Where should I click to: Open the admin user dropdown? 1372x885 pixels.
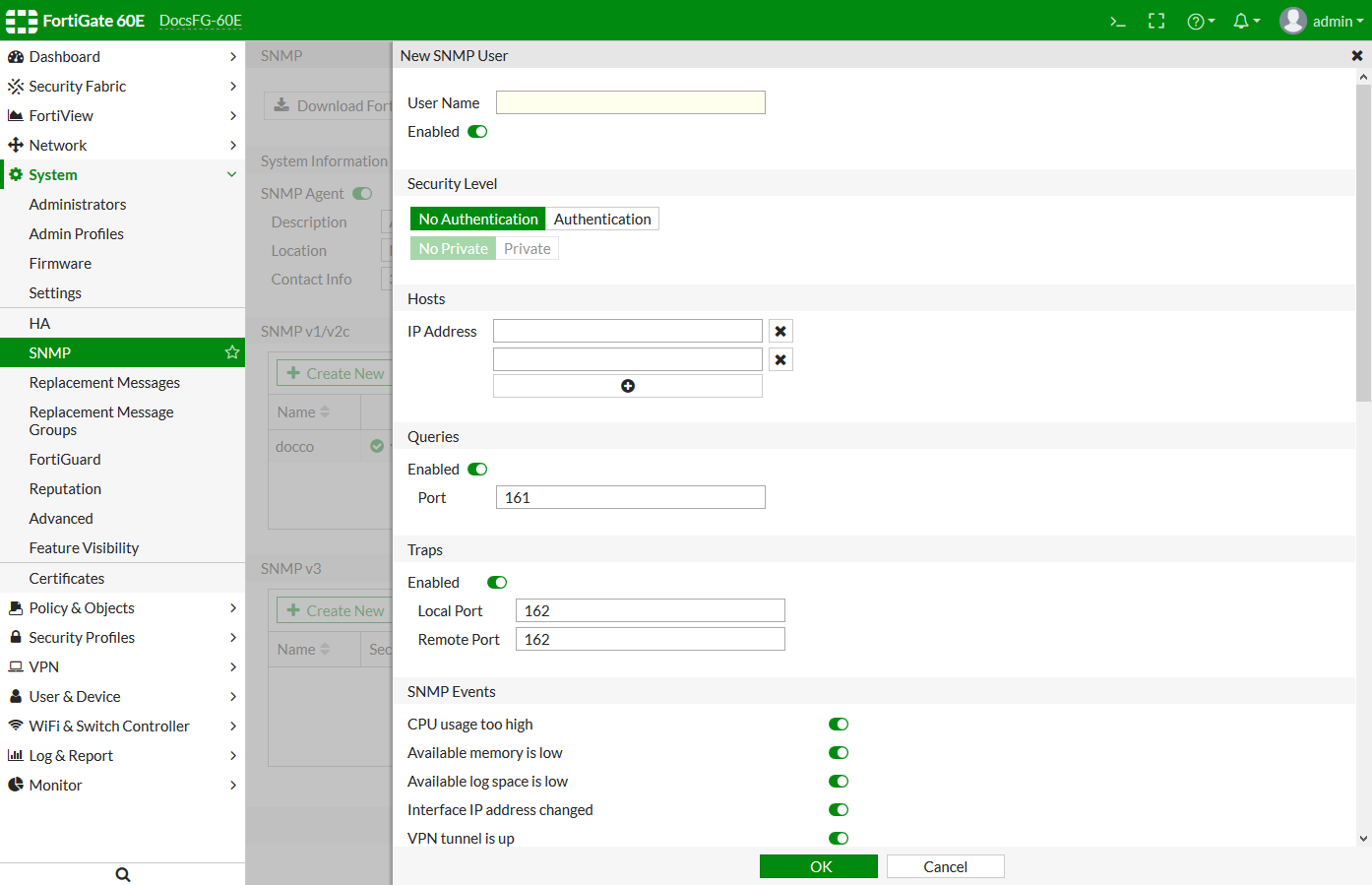1322,21
